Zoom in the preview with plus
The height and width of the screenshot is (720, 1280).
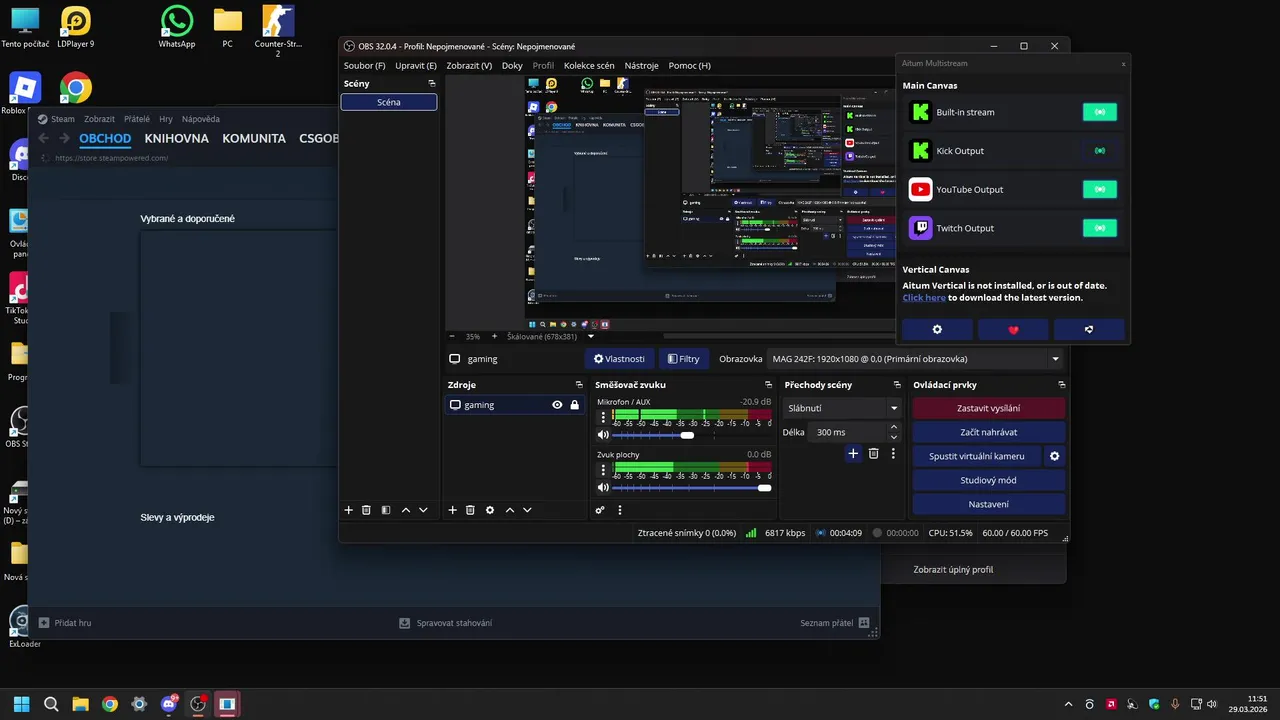pos(494,337)
